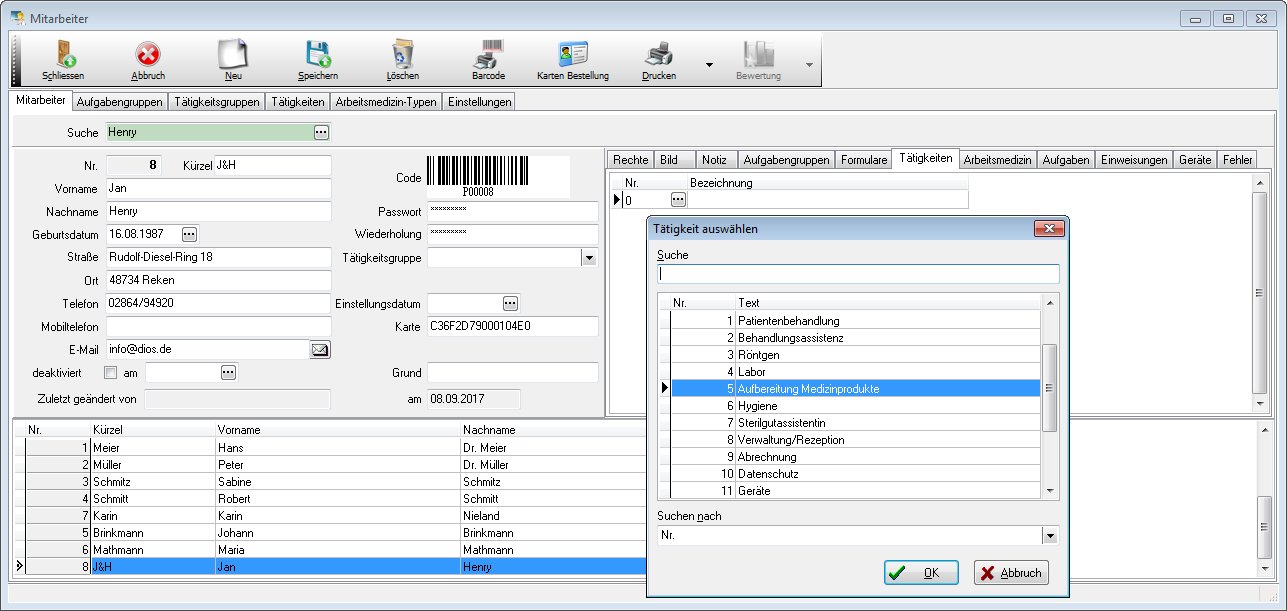1287x611 pixels.
Task: Save employee using Speichern icon
Action: [318, 54]
